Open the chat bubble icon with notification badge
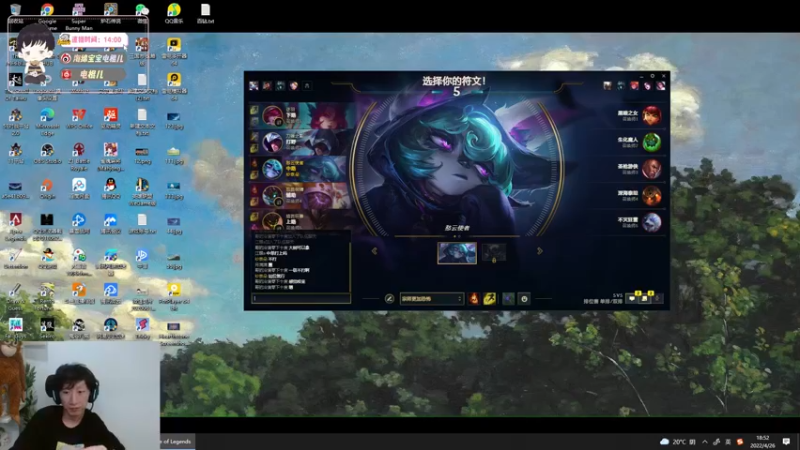This screenshot has width=800, height=450. 633,298
